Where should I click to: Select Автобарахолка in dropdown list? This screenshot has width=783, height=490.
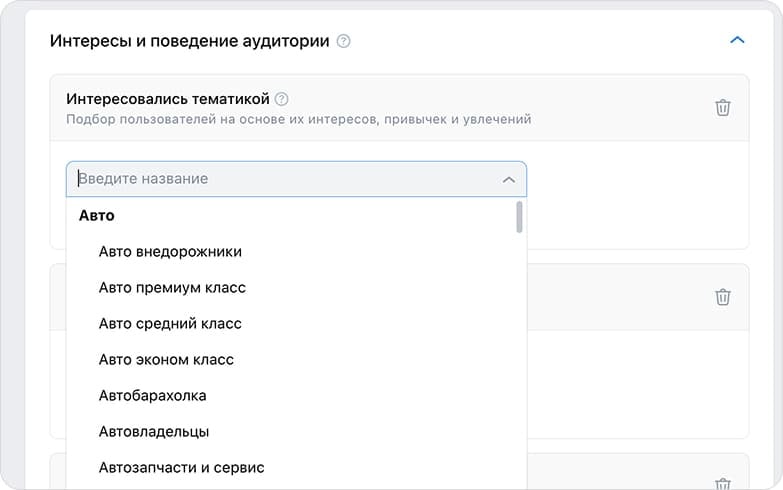coord(152,396)
